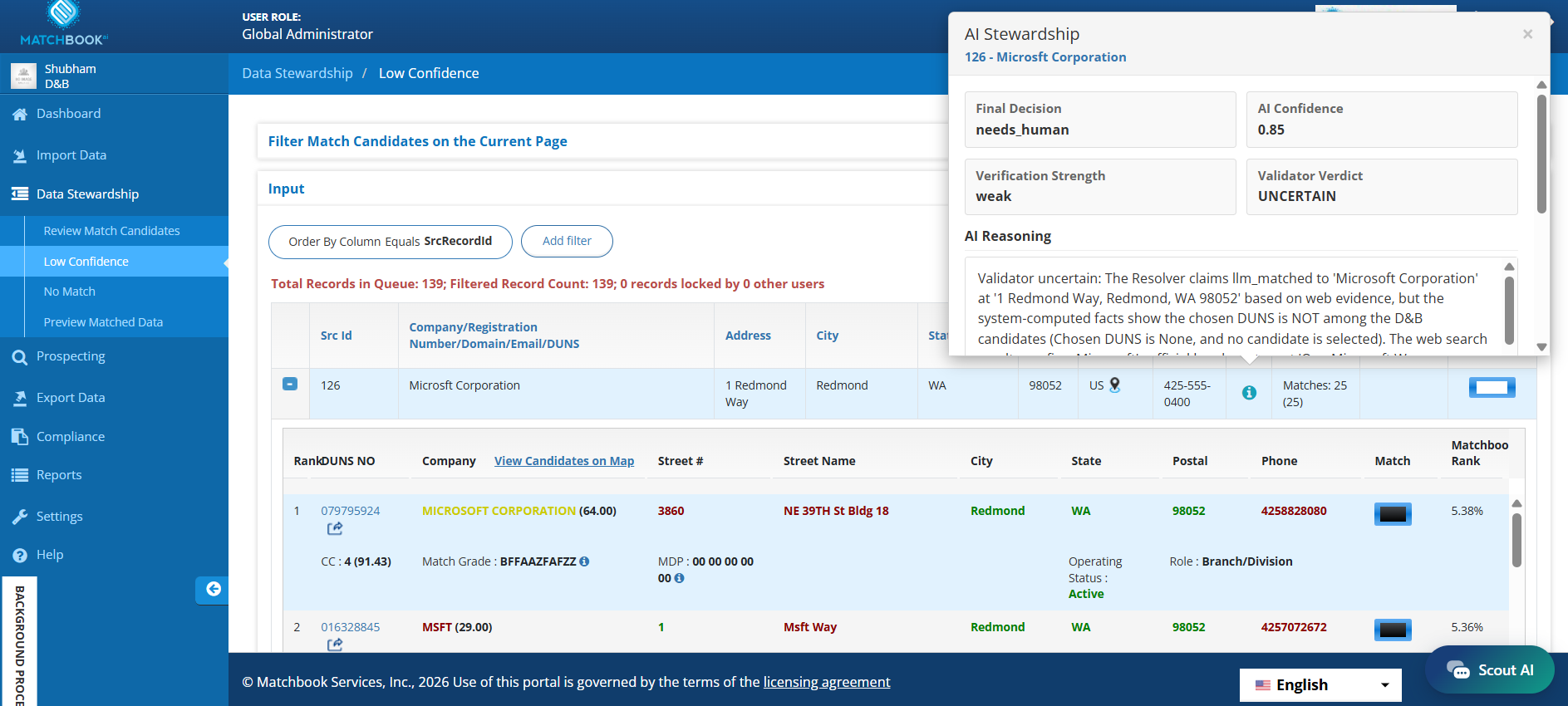Click the share icon under DUNS 079795924

coord(335,529)
